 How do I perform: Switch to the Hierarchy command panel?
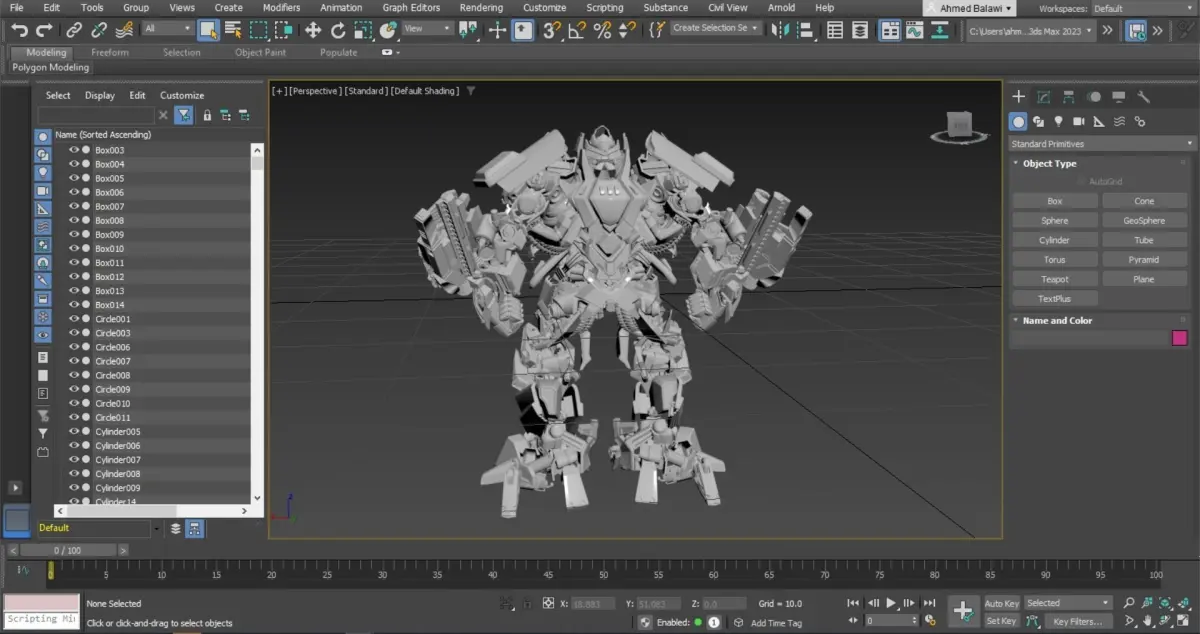tap(1068, 97)
